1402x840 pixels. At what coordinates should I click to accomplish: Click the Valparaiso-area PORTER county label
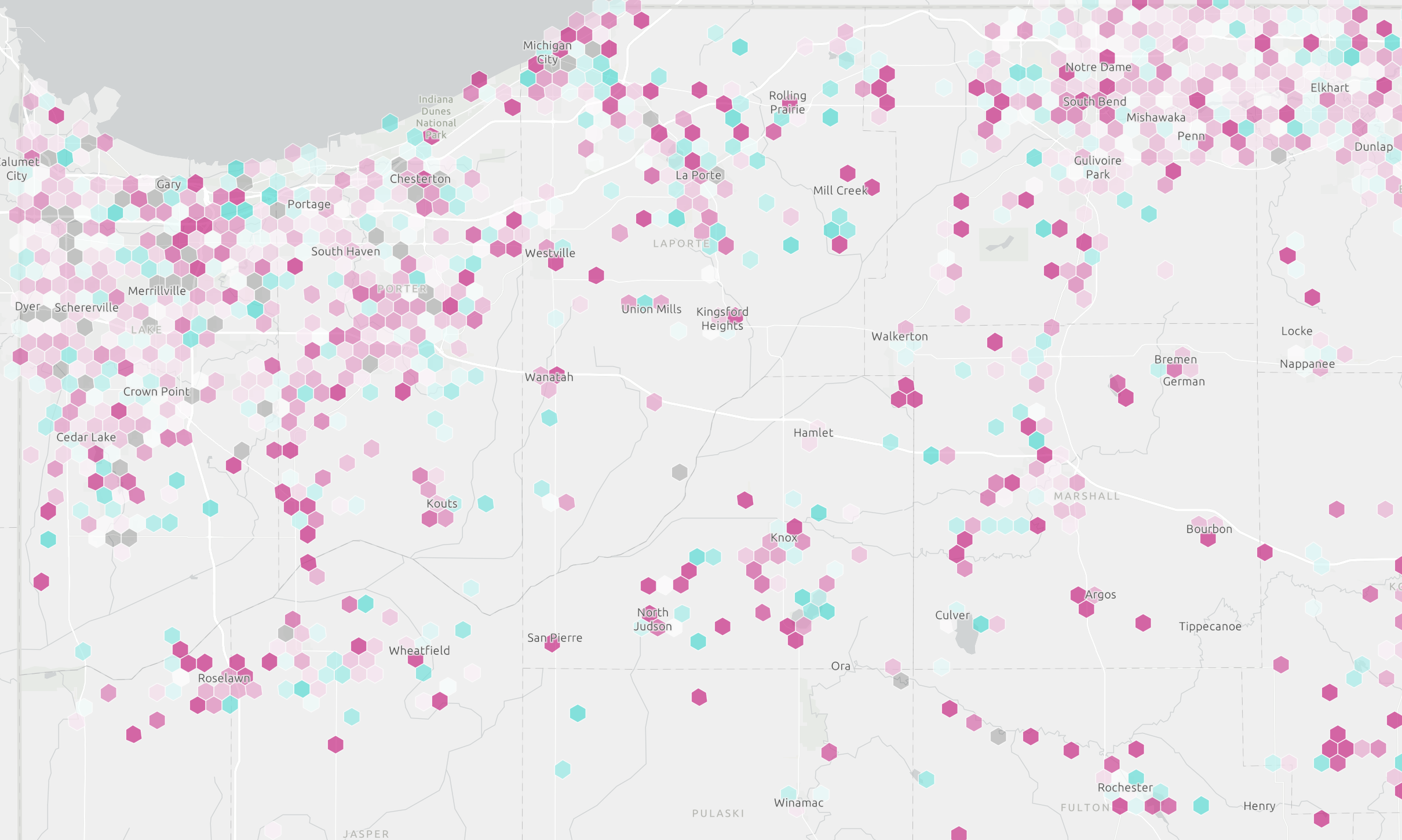[x=402, y=288]
